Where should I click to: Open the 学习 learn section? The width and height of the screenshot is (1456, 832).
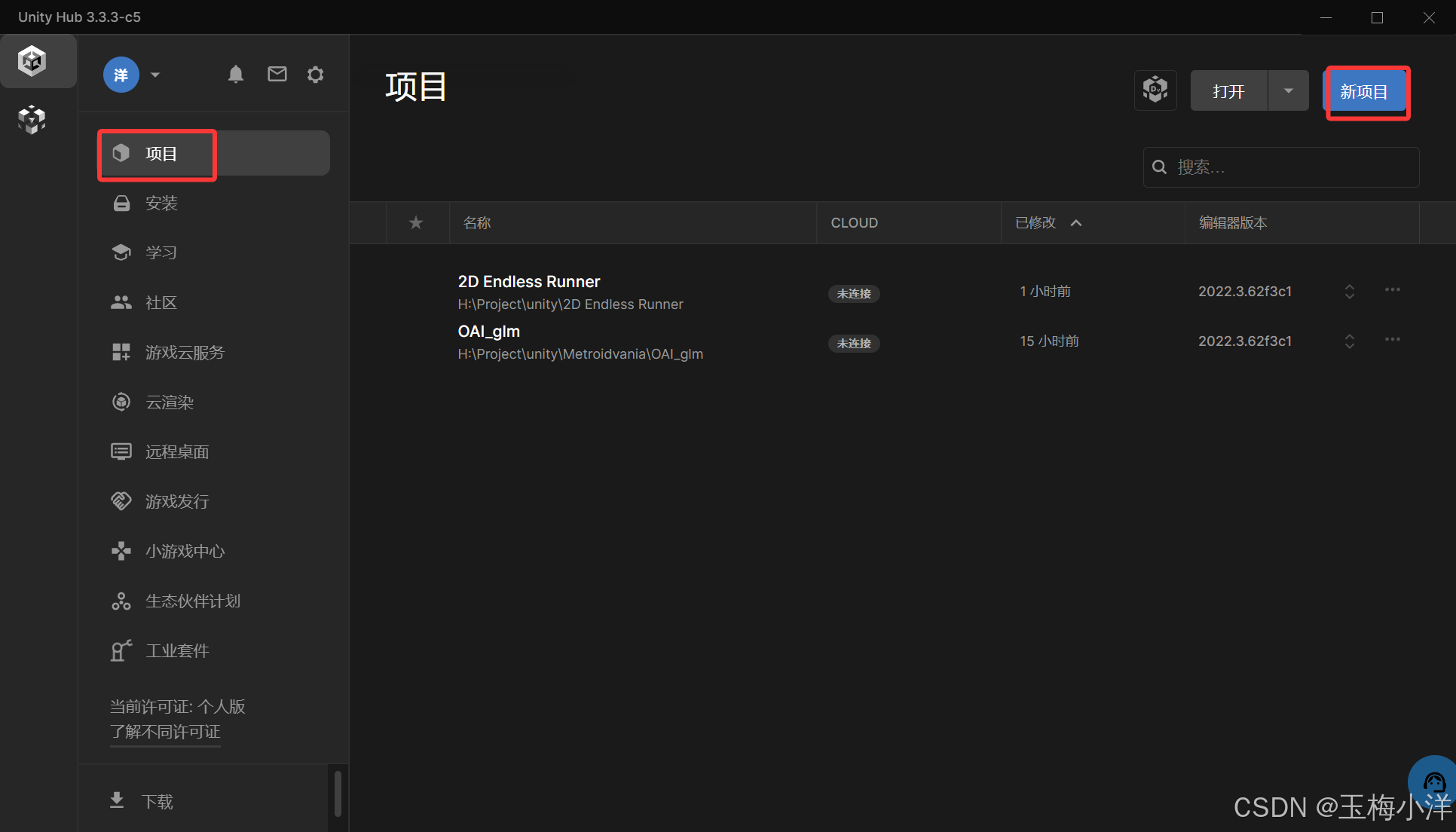point(161,252)
